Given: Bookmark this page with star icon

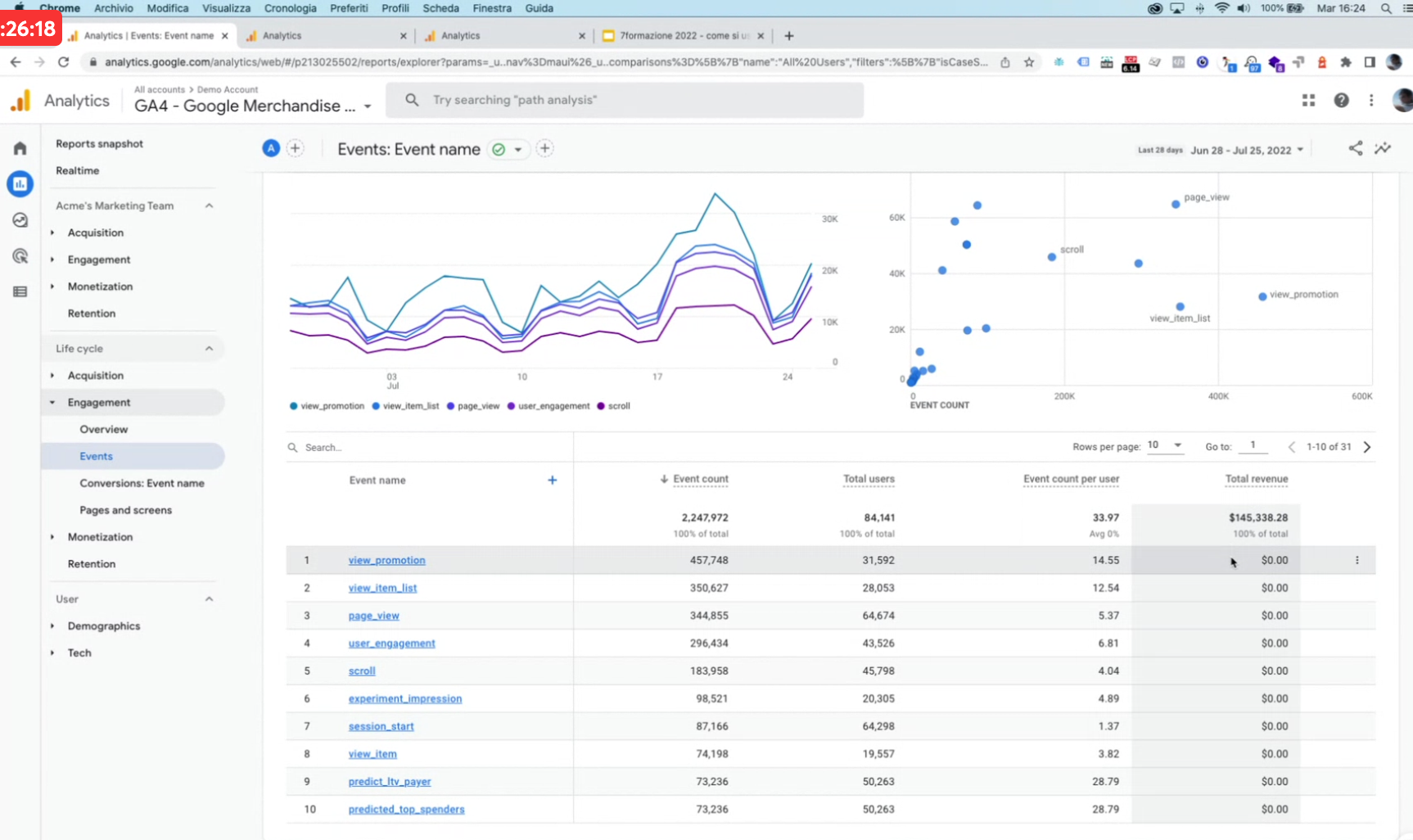Looking at the screenshot, I should pos(1029,62).
